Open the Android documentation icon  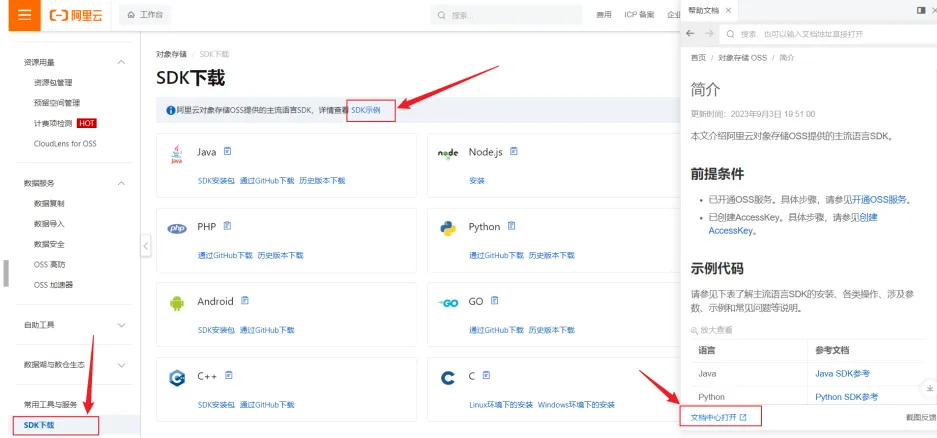click(245, 301)
